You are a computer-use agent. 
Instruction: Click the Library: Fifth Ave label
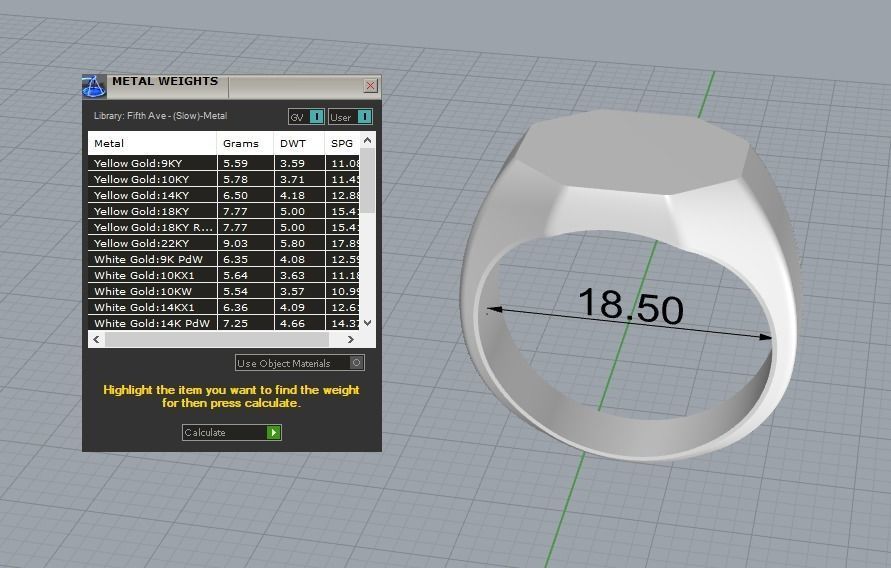pyautogui.click(x=160, y=116)
